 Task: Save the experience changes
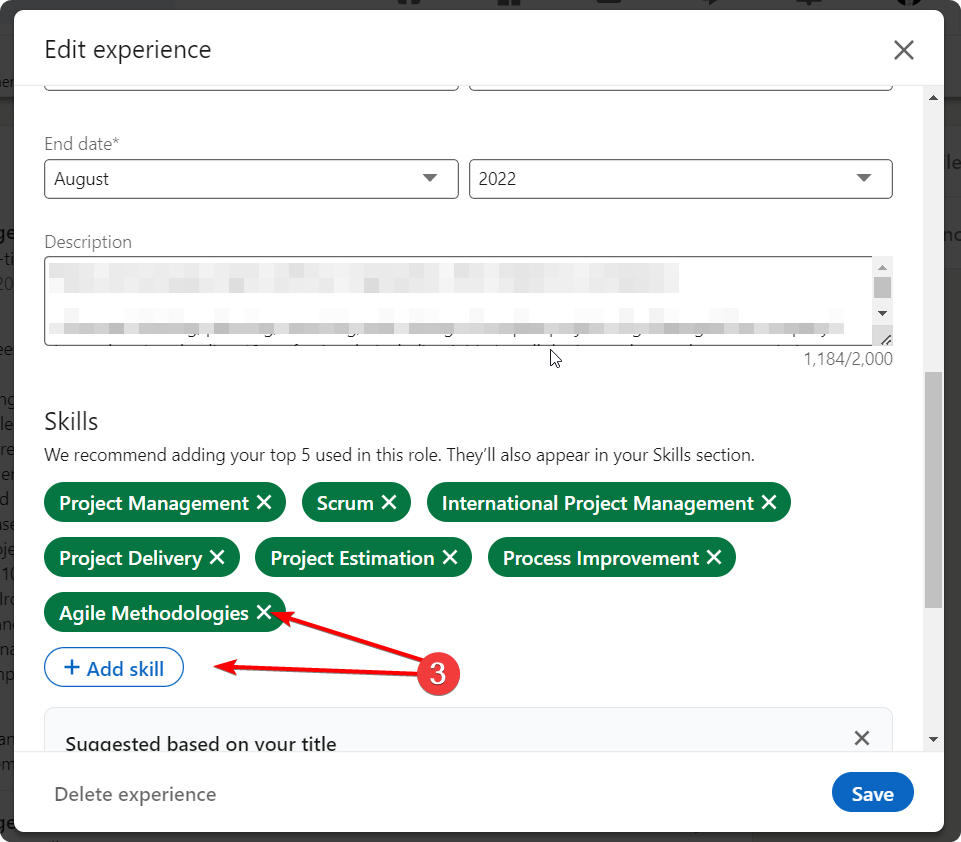click(872, 794)
